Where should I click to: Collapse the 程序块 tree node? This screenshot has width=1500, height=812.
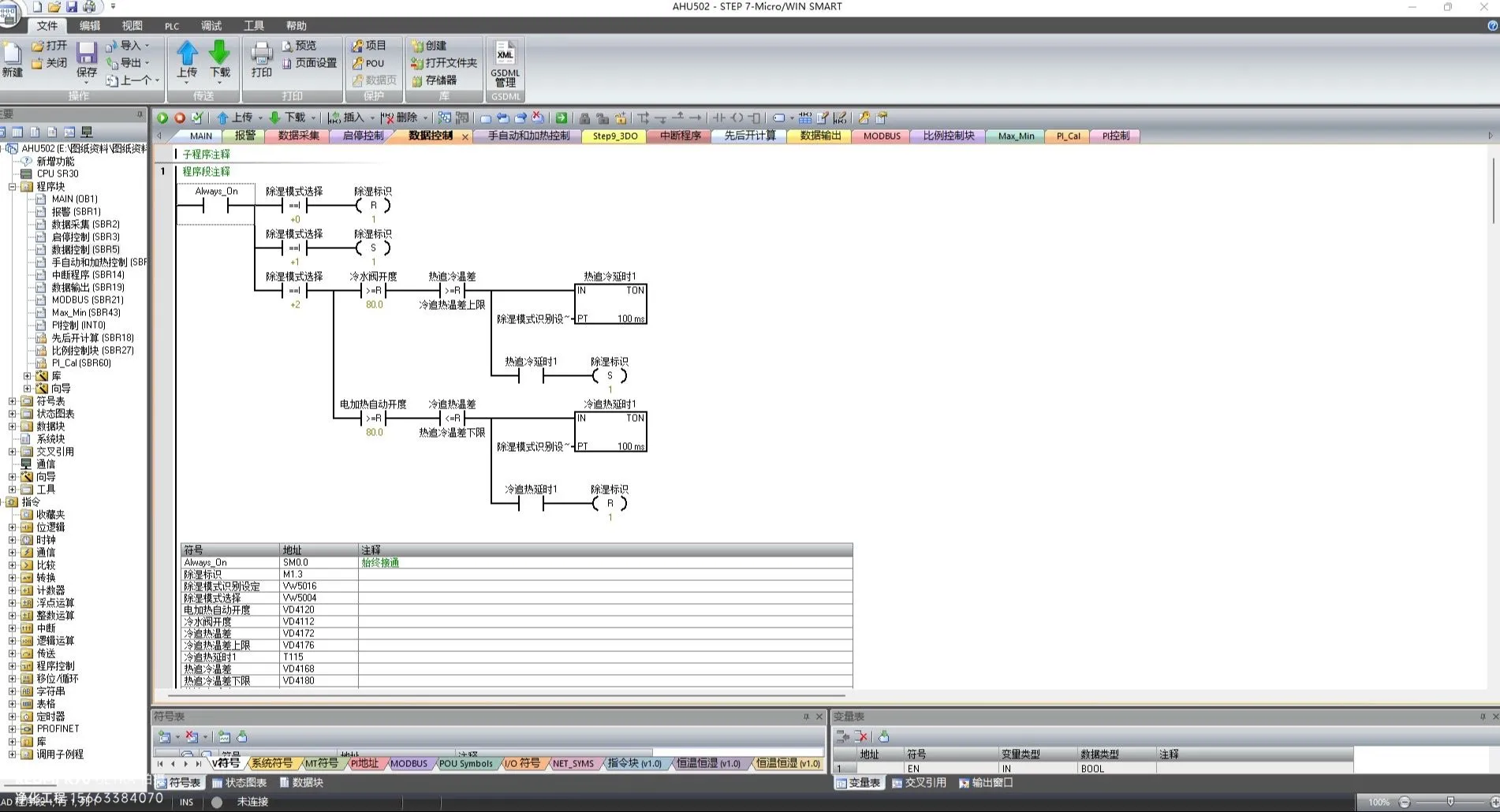point(13,187)
